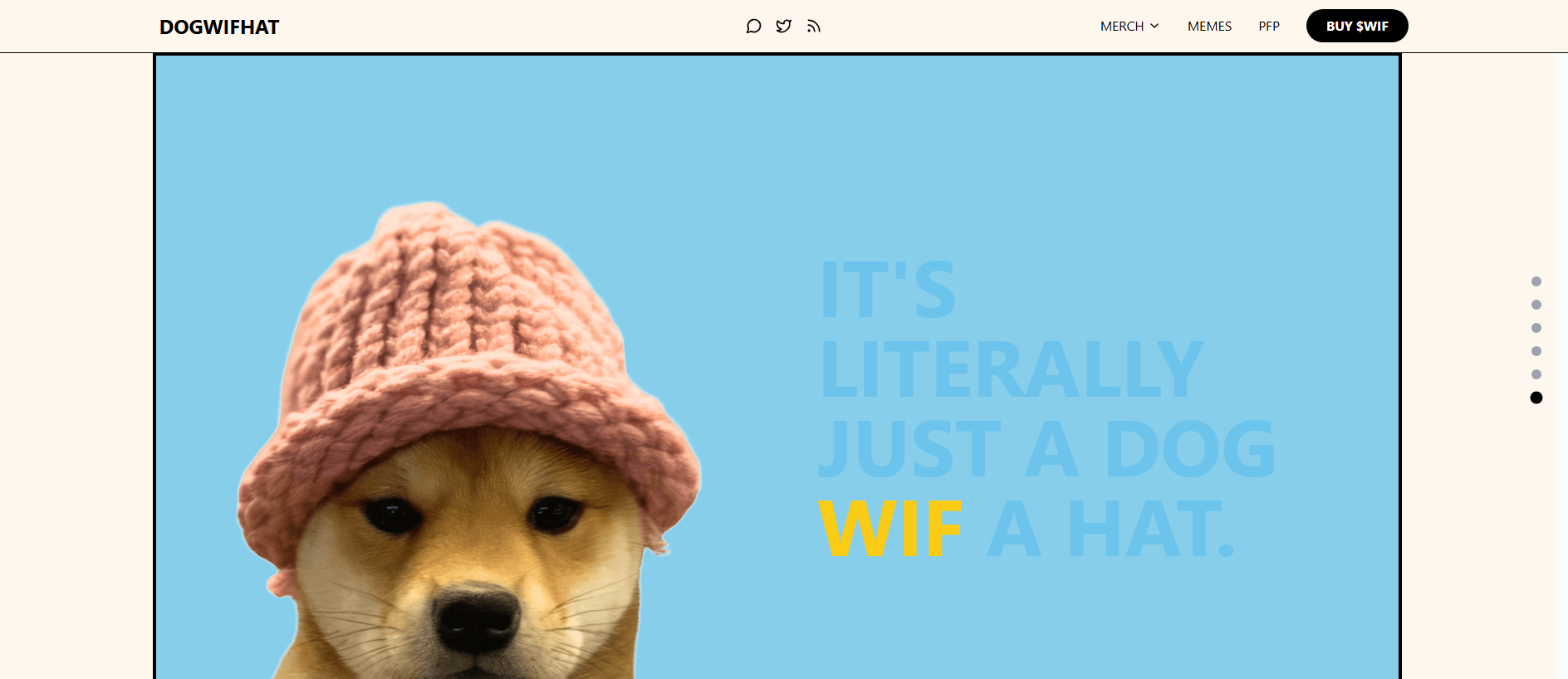Image resolution: width=1568 pixels, height=679 pixels.
Task: Jump to the first section dot
Action: coord(1536,281)
